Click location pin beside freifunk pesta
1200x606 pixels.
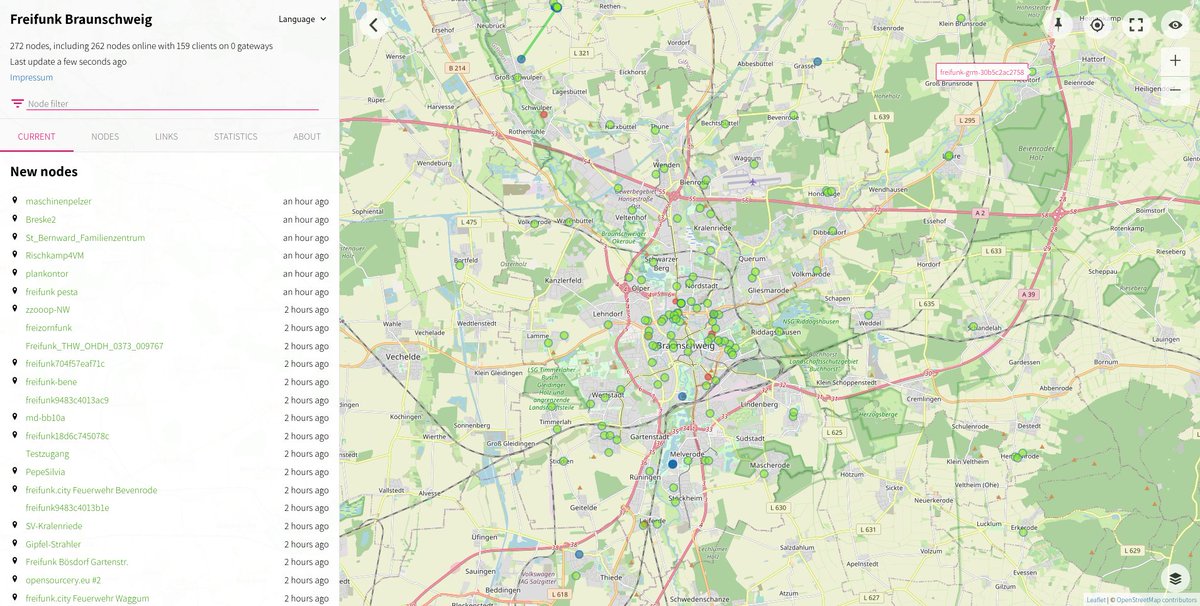[x=15, y=290]
